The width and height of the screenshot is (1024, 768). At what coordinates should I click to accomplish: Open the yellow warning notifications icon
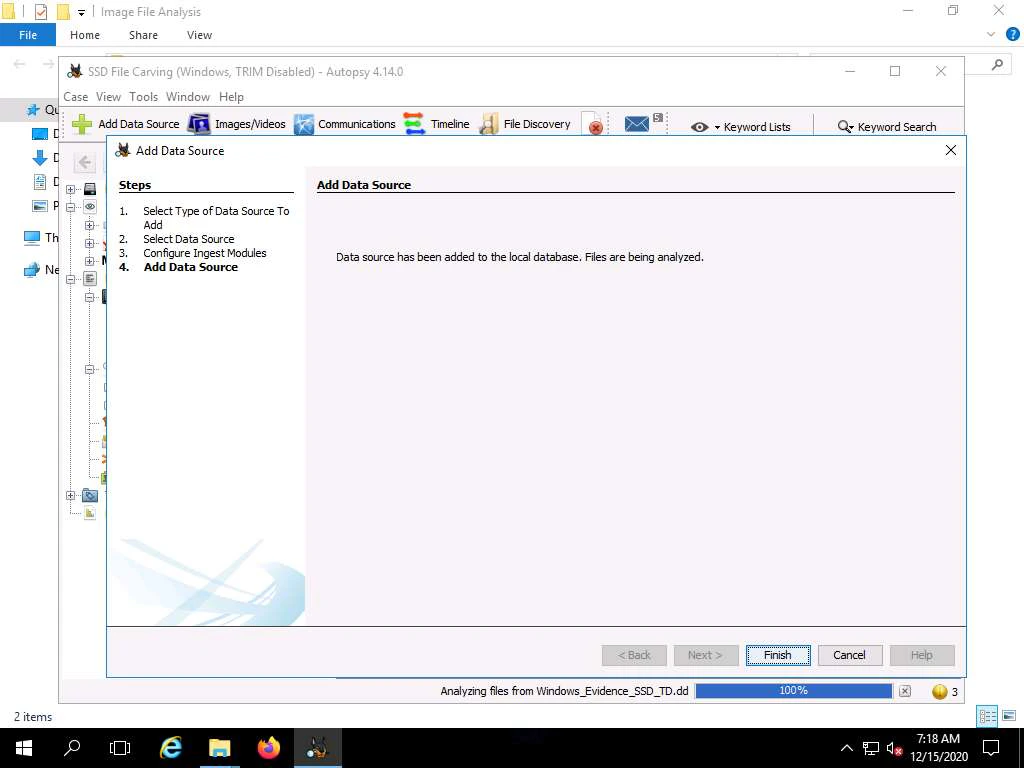tap(940, 691)
